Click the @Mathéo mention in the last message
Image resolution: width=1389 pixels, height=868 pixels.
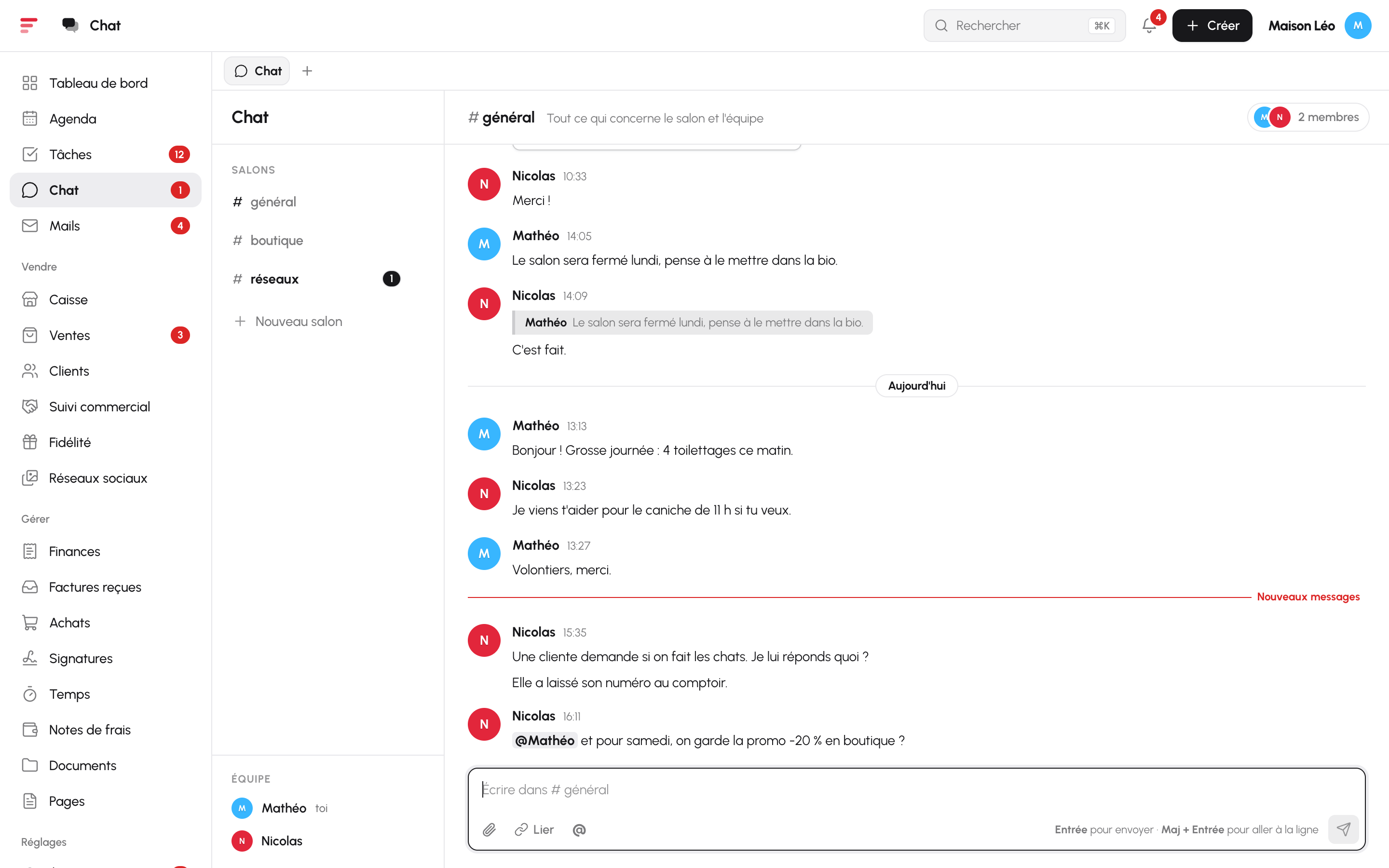[544, 741]
